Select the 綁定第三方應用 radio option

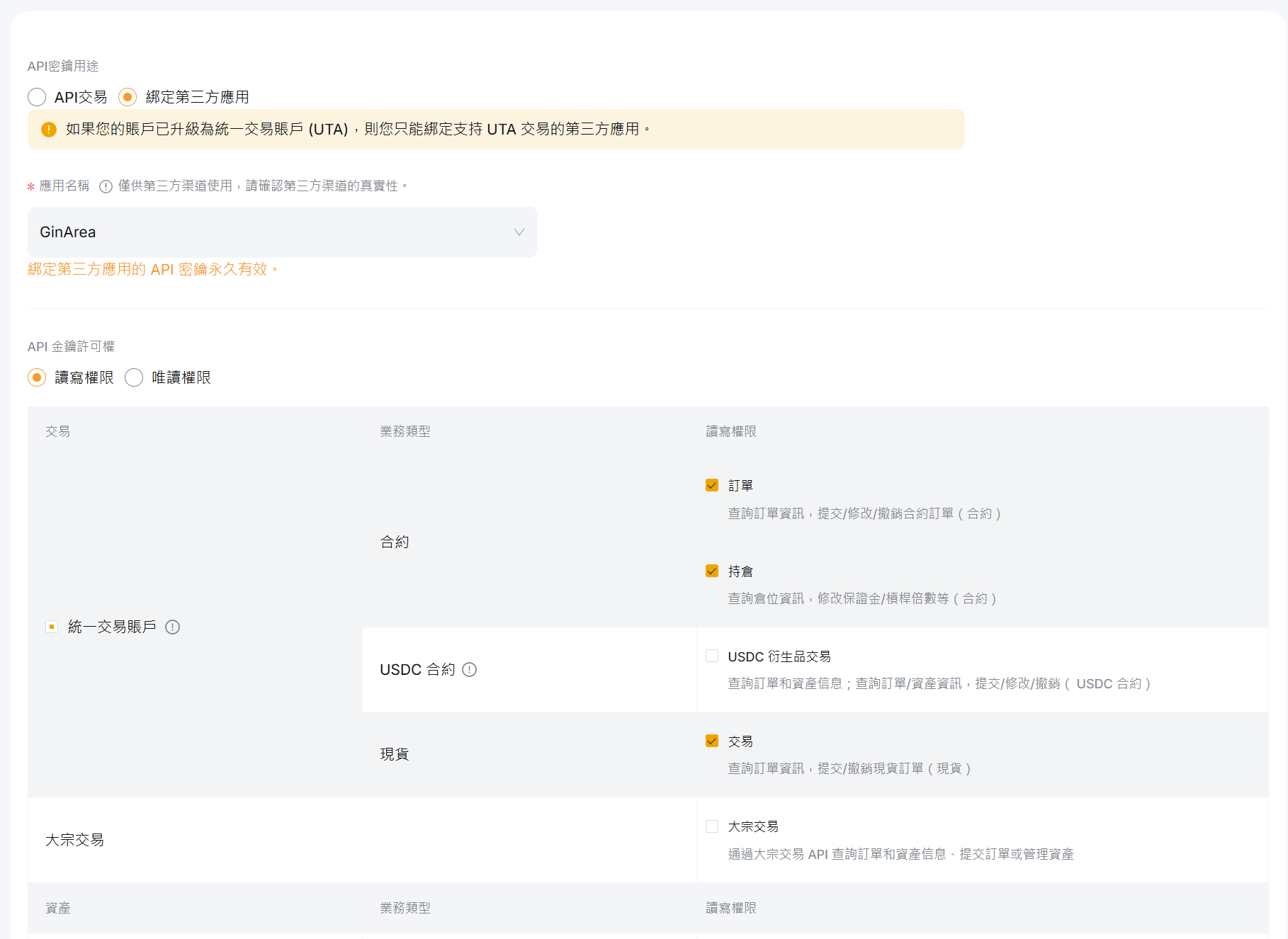coord(128,97)
